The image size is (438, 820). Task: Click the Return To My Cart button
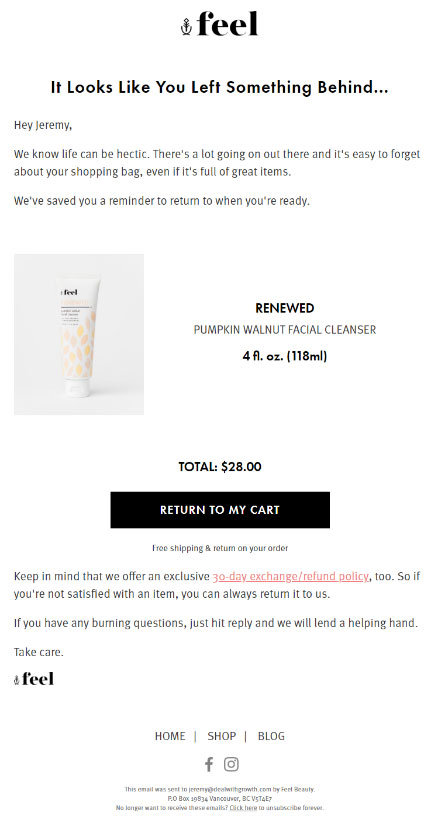pos(220,509)
